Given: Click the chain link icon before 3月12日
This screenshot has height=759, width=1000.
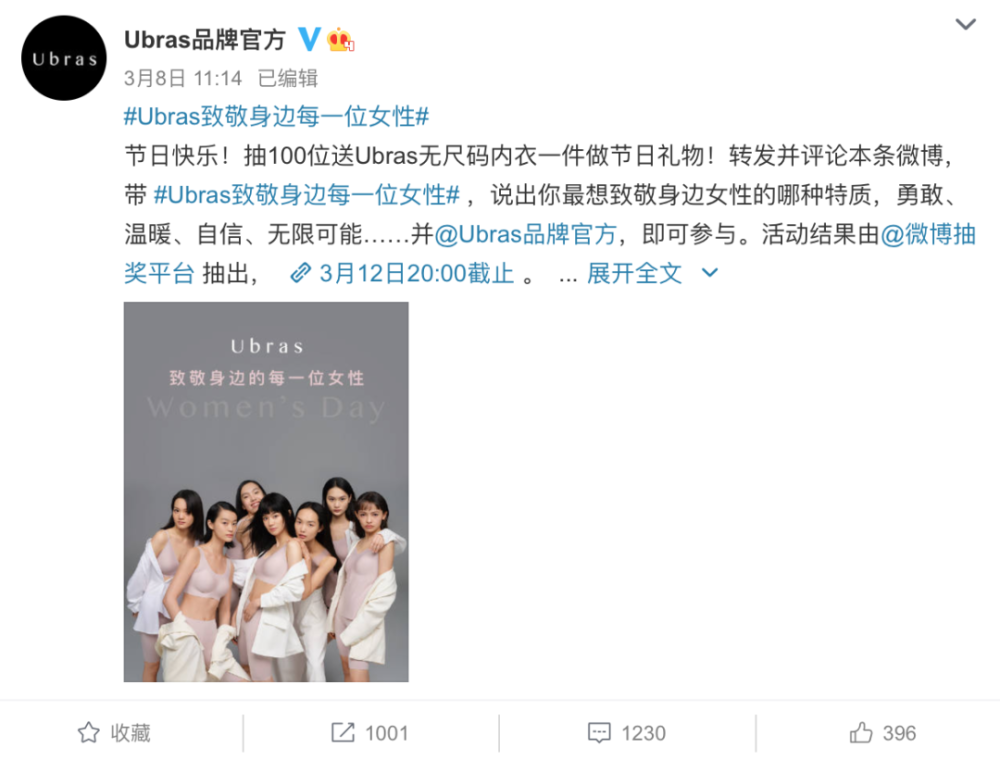Looking at the screenshot, I should click(x=300, y=273).
